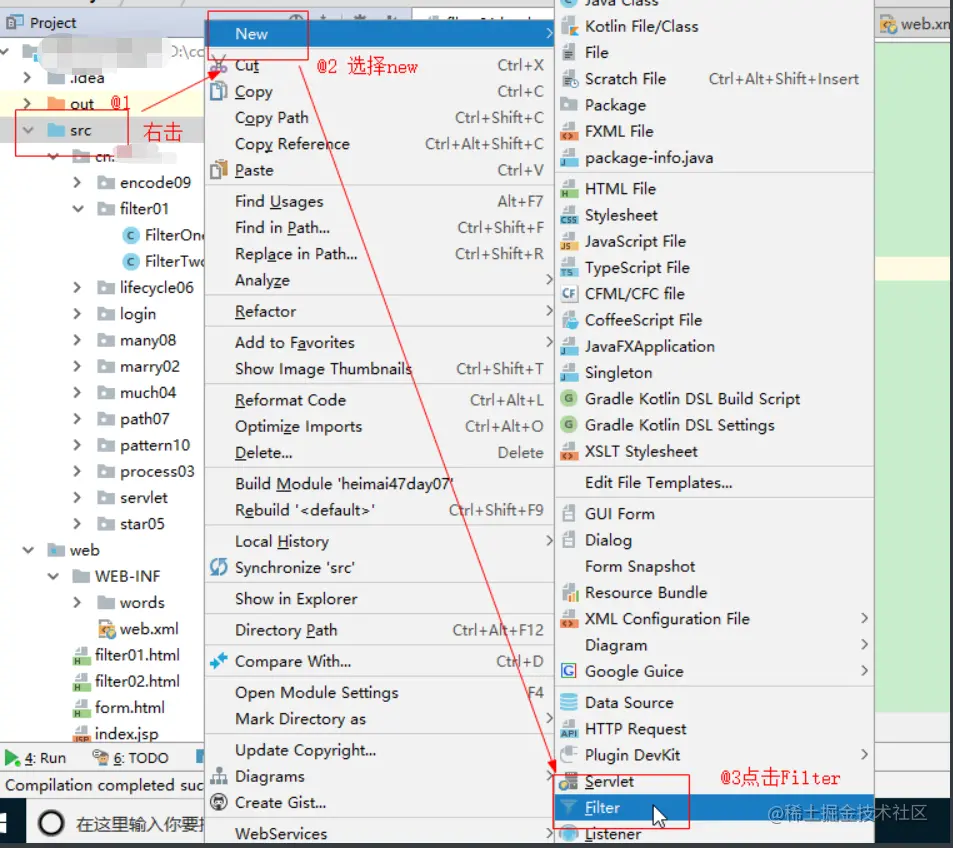Click the XSLT Stylesheet icon
Screen dimensions: 953x848
click(x=569, y=451)
